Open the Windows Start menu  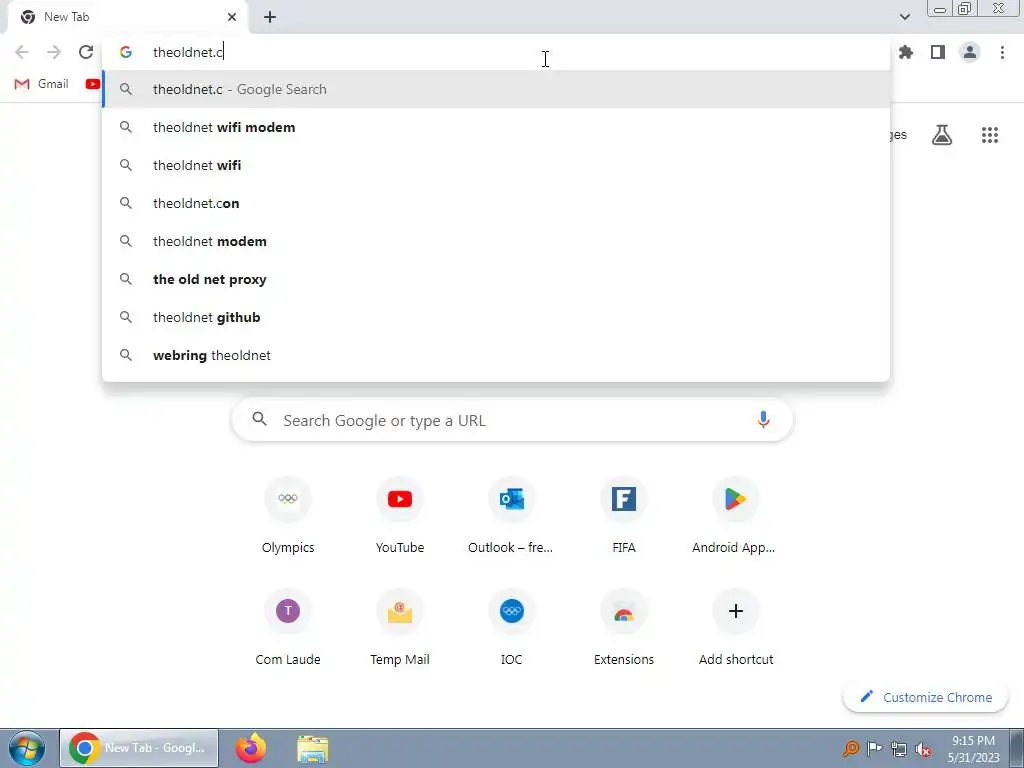27,748
